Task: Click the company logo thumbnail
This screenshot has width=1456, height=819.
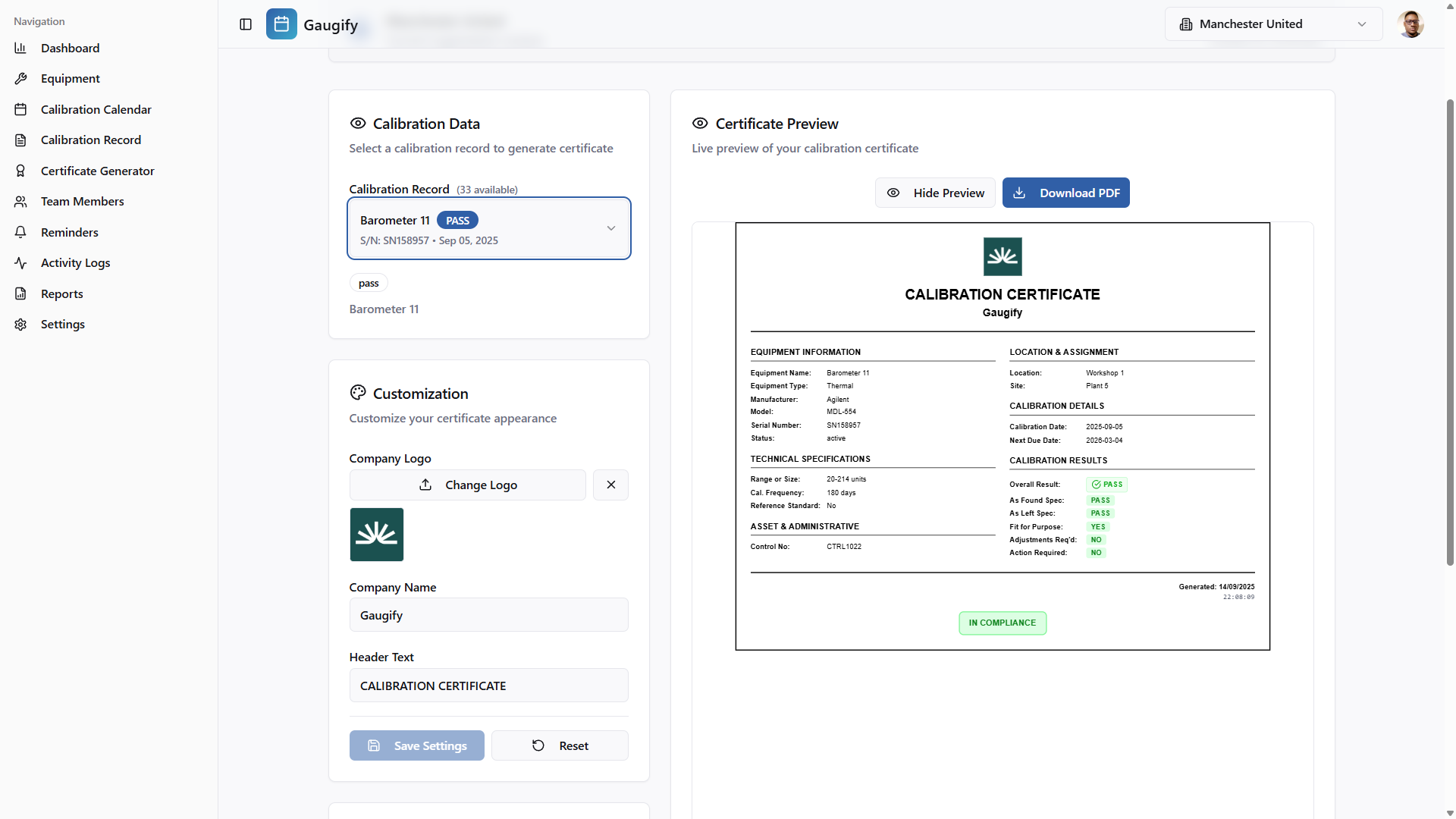Action: (x=377, y=535)
